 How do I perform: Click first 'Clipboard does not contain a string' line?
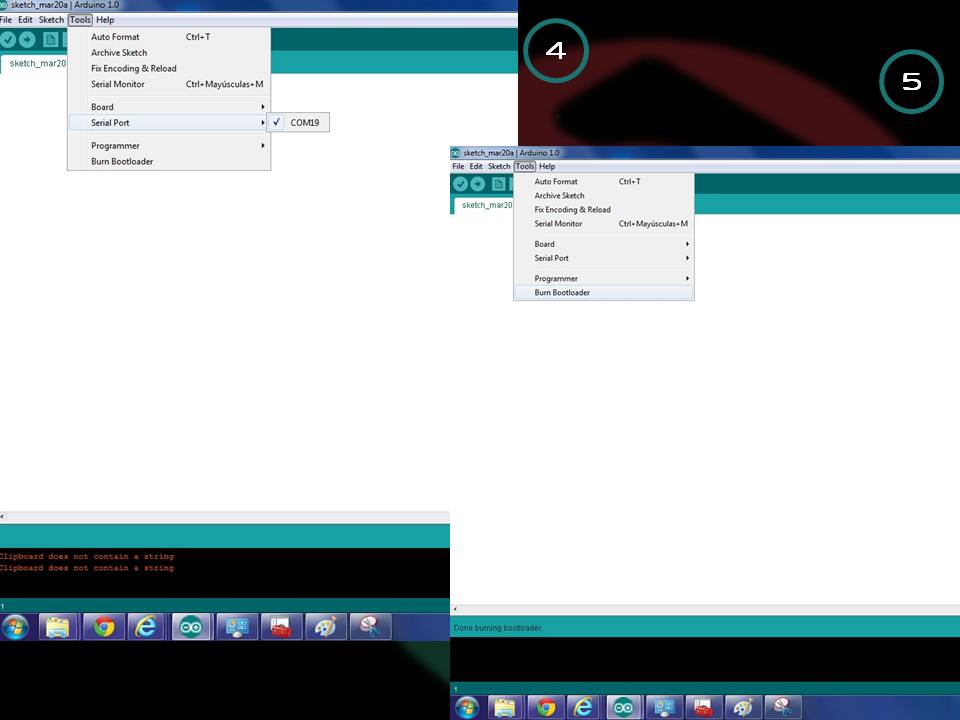tap(86, 557)
